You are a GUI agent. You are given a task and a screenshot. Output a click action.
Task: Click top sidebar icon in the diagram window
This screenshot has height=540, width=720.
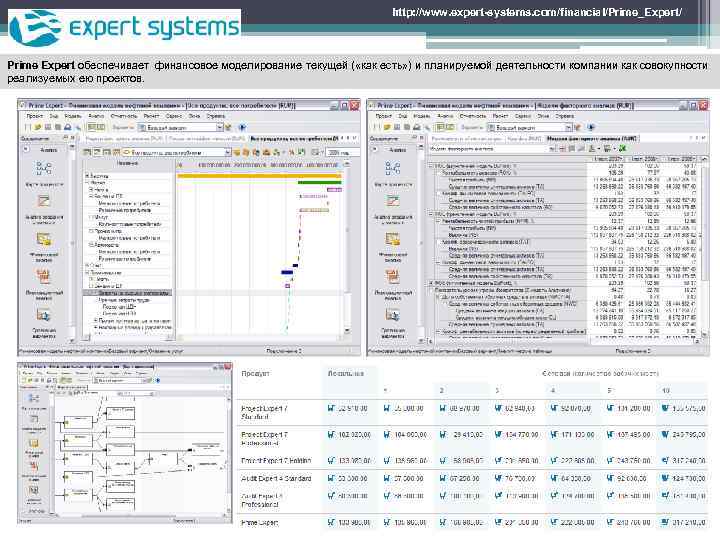34,399
